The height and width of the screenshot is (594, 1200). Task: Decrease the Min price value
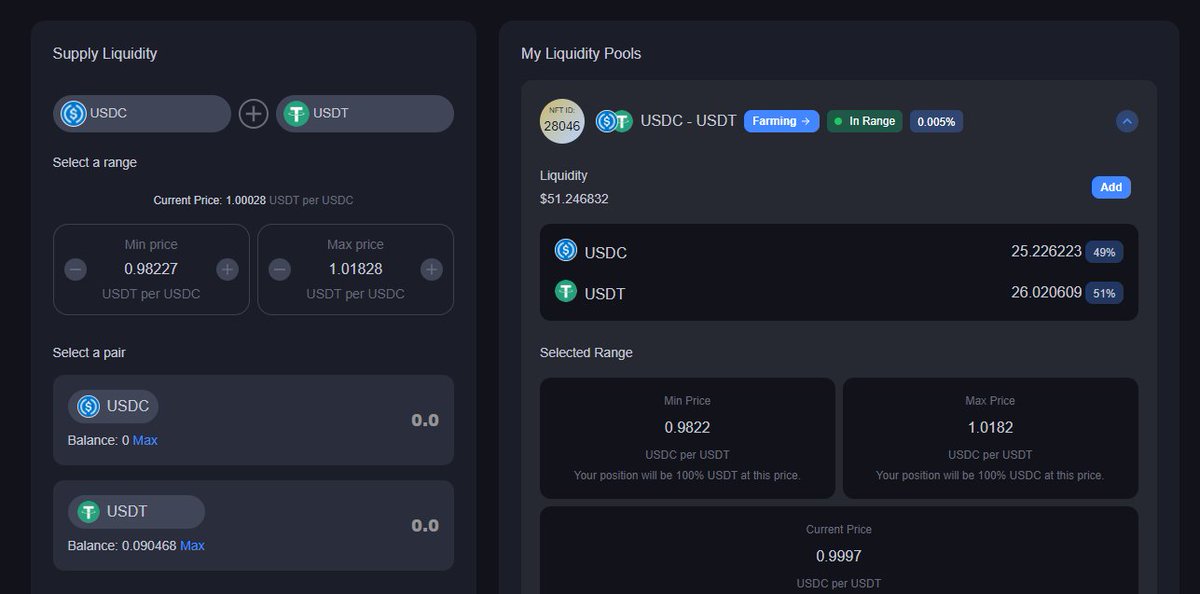click(x=76, y=270)
